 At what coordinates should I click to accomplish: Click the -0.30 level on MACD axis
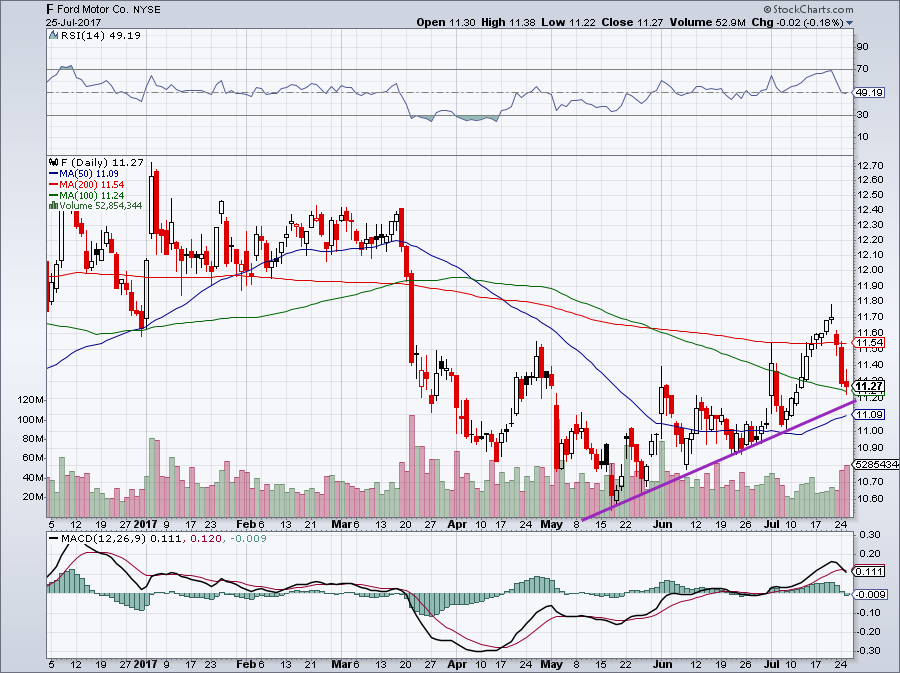[x=869, y=651]
